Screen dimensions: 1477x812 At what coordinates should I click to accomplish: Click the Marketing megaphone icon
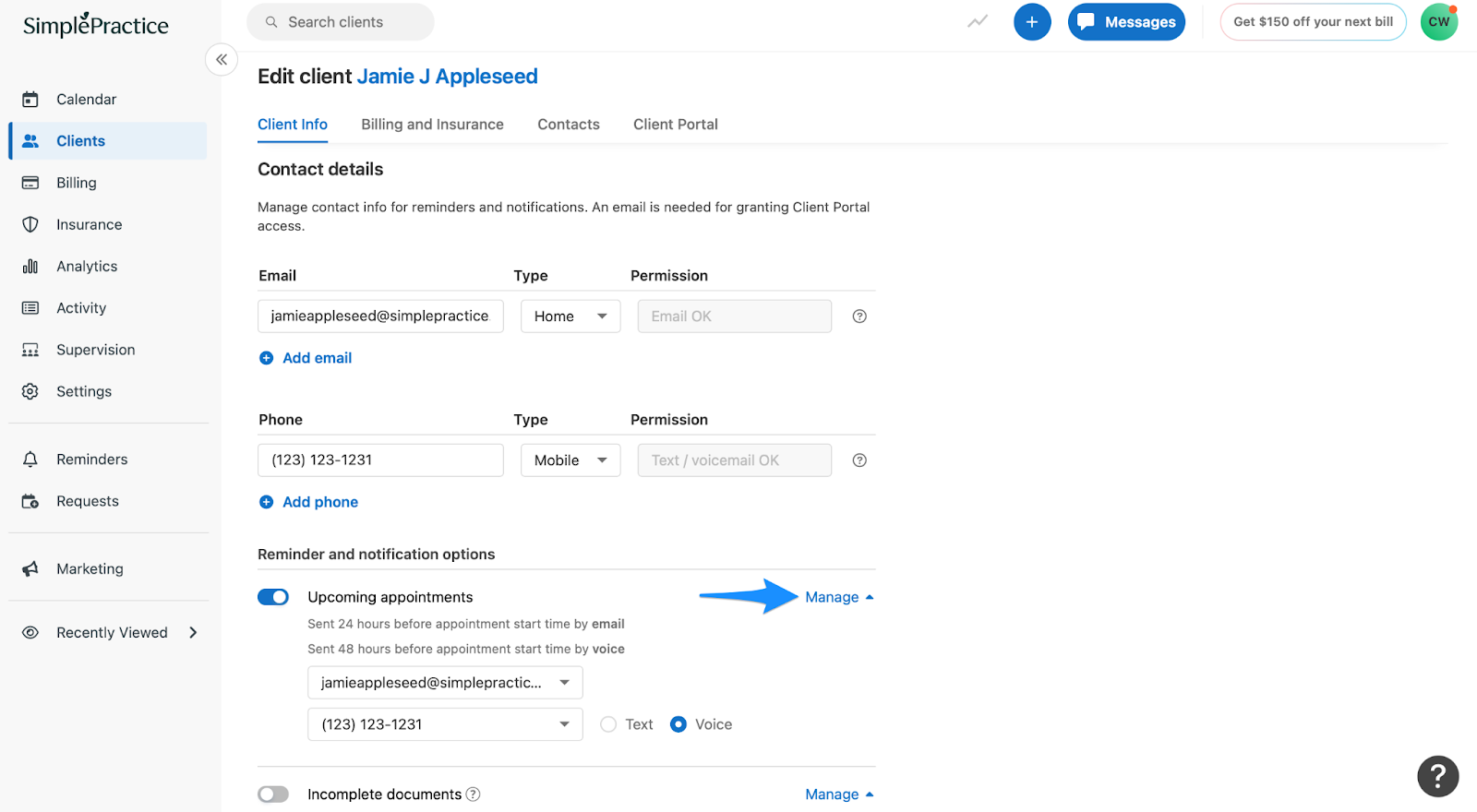tap(30, 569)
